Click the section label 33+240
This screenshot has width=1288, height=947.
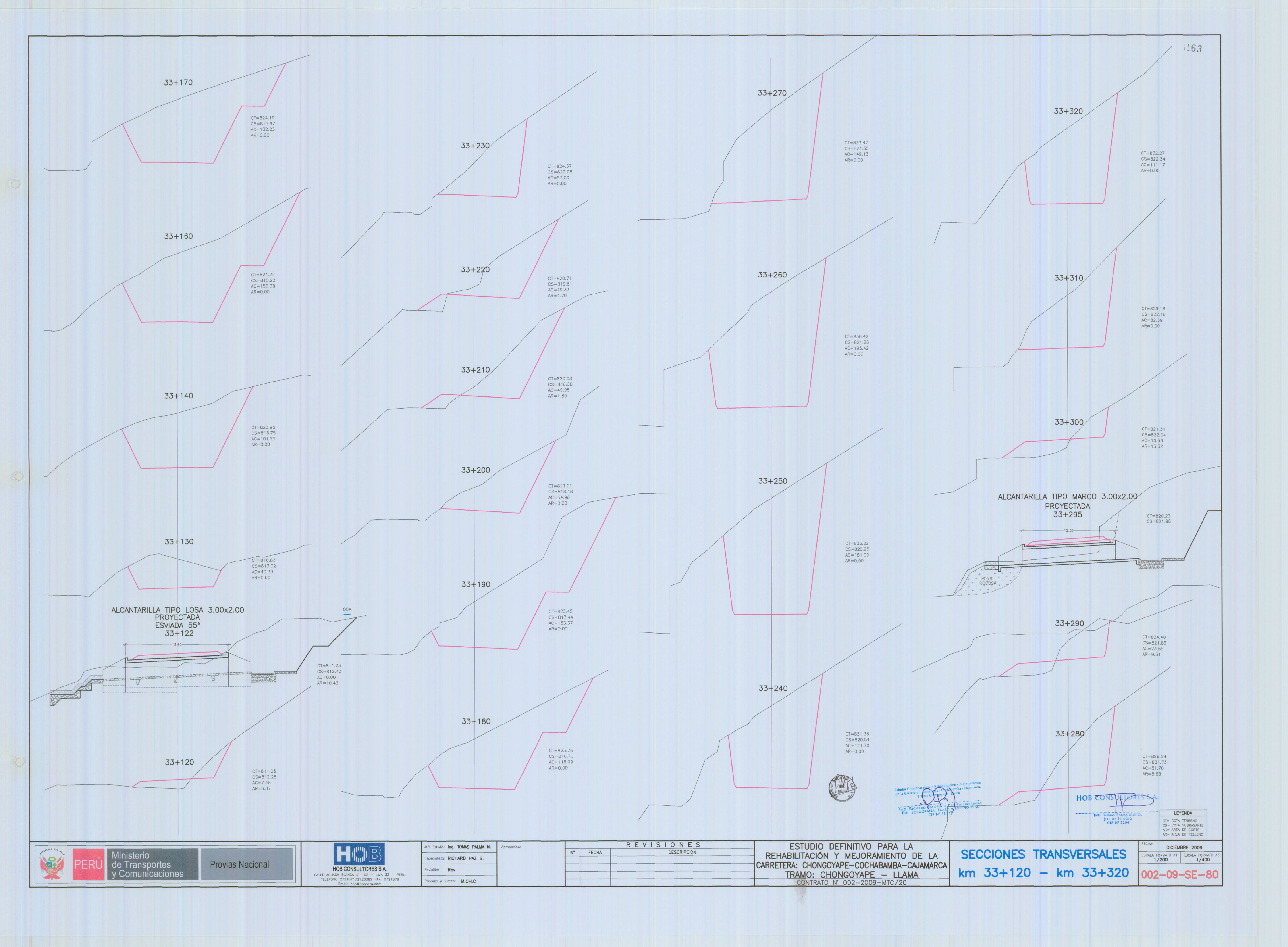tap(773, 688)
